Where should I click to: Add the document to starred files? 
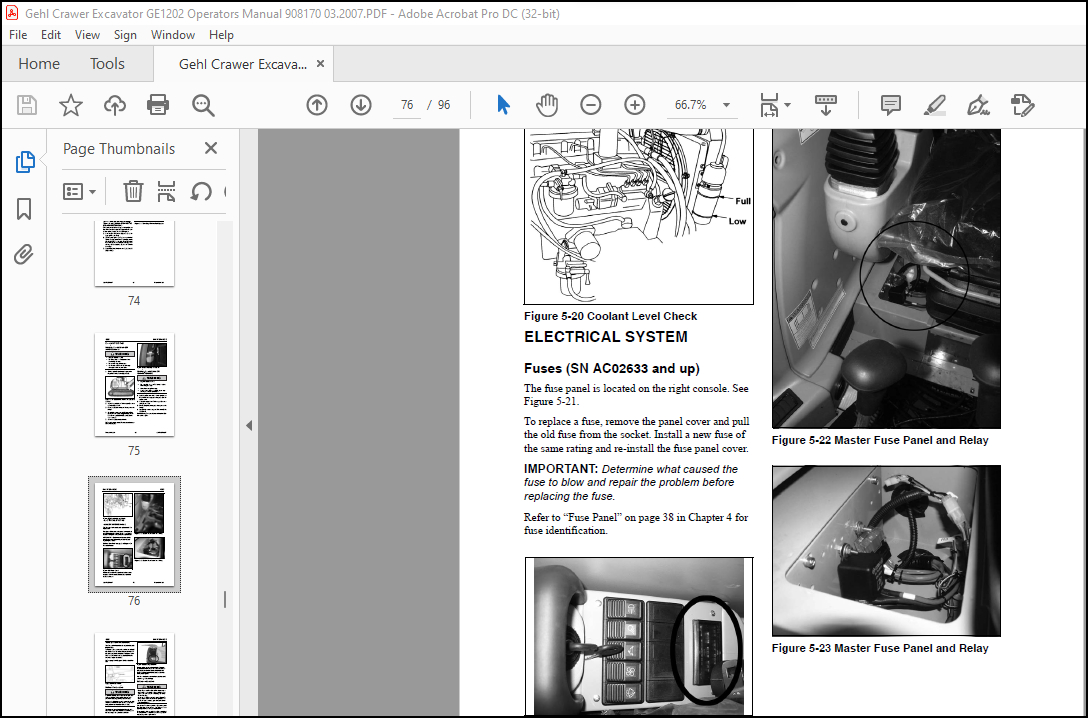[x=71, y=105]
